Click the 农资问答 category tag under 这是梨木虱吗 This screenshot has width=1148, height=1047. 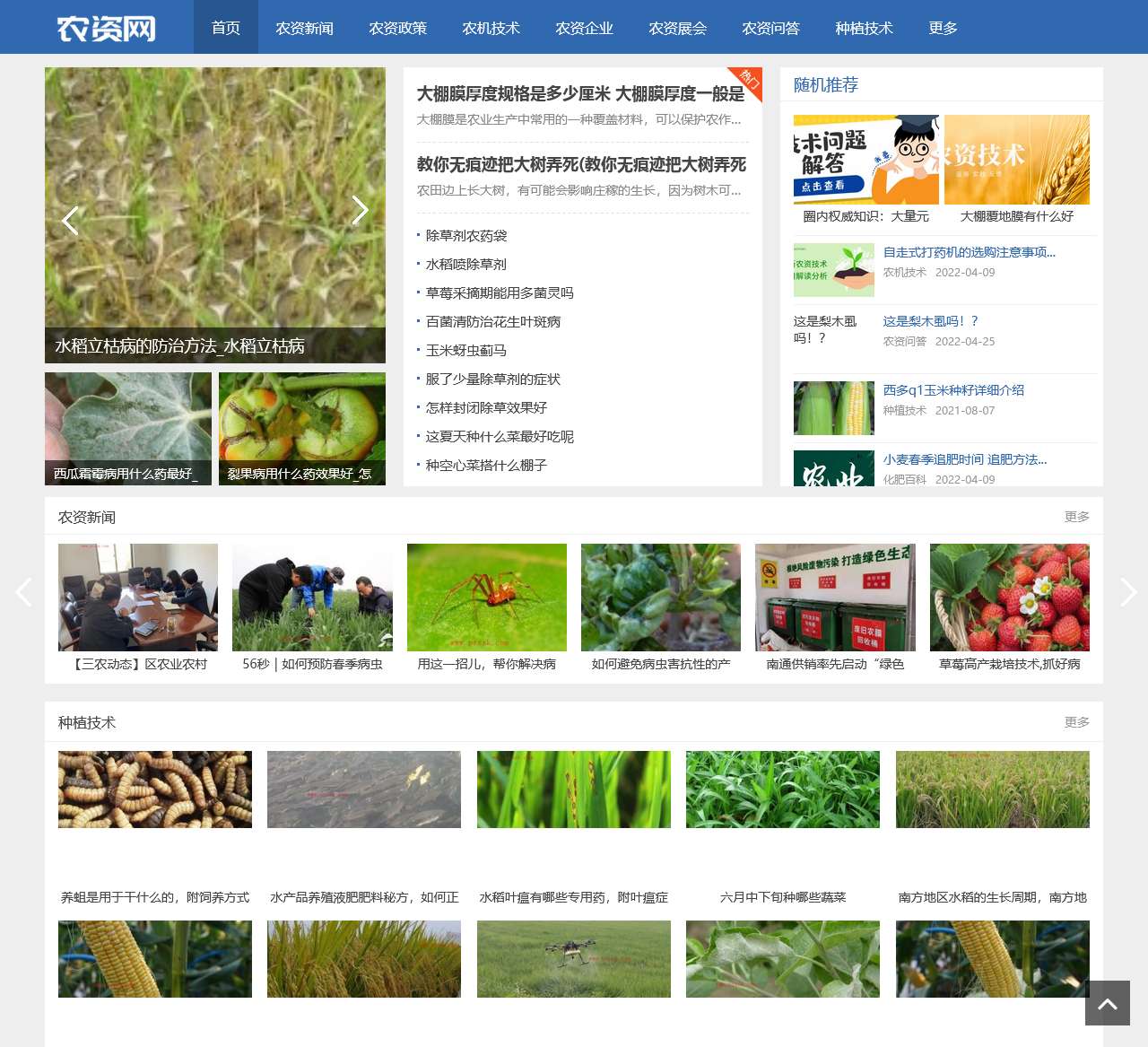(x=905, y=342)
